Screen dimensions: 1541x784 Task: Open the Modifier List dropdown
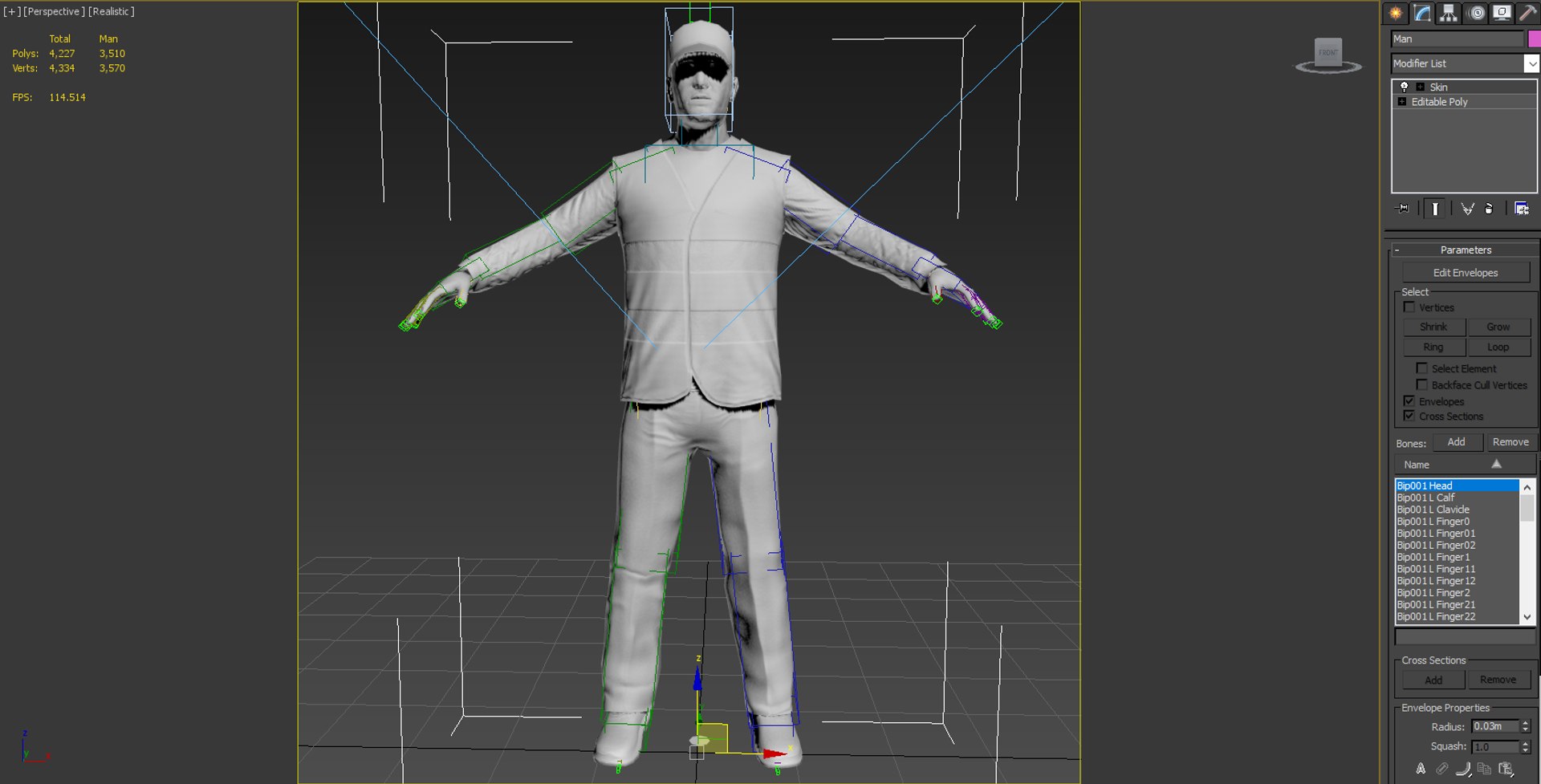(1531, 63)
